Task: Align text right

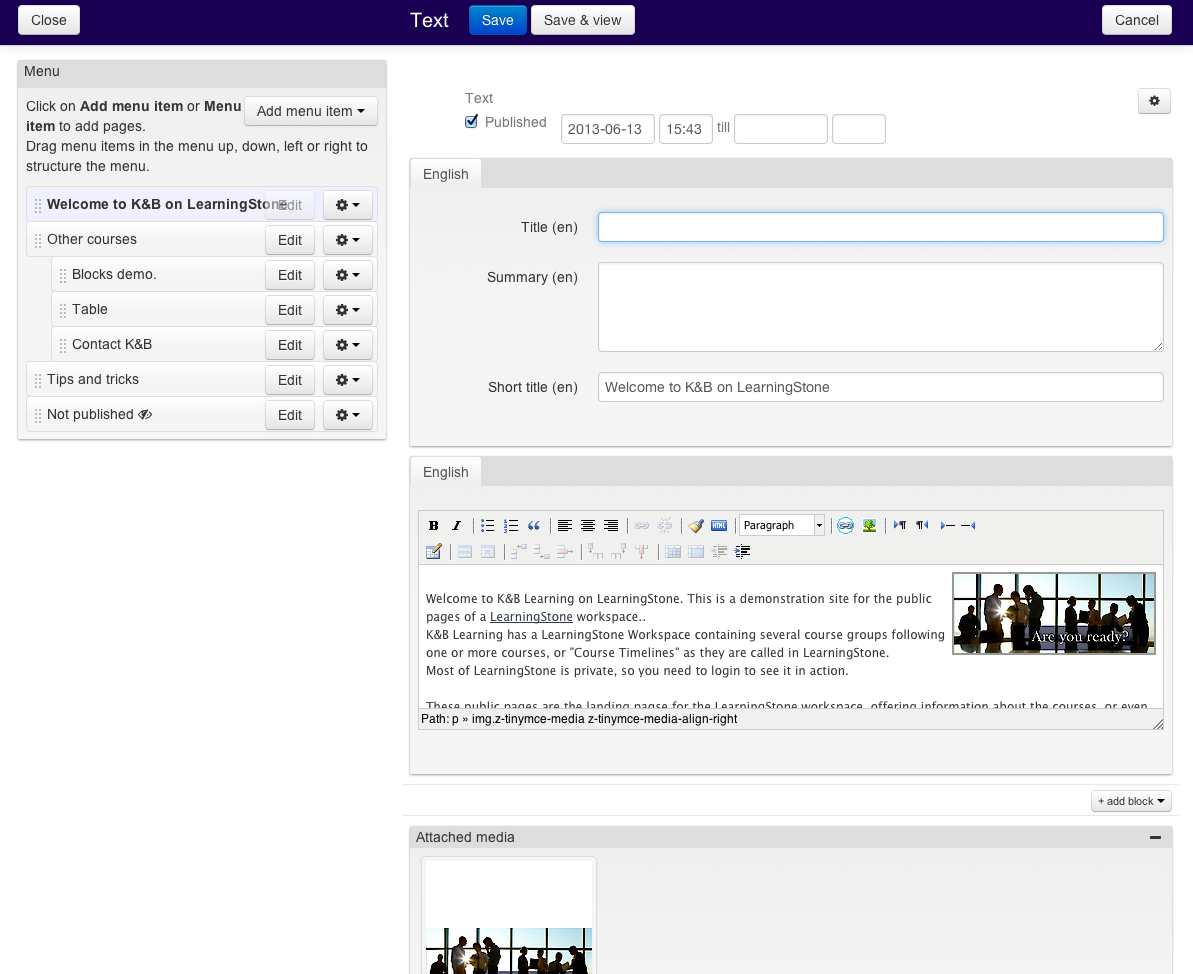Action: click(611, 525)
